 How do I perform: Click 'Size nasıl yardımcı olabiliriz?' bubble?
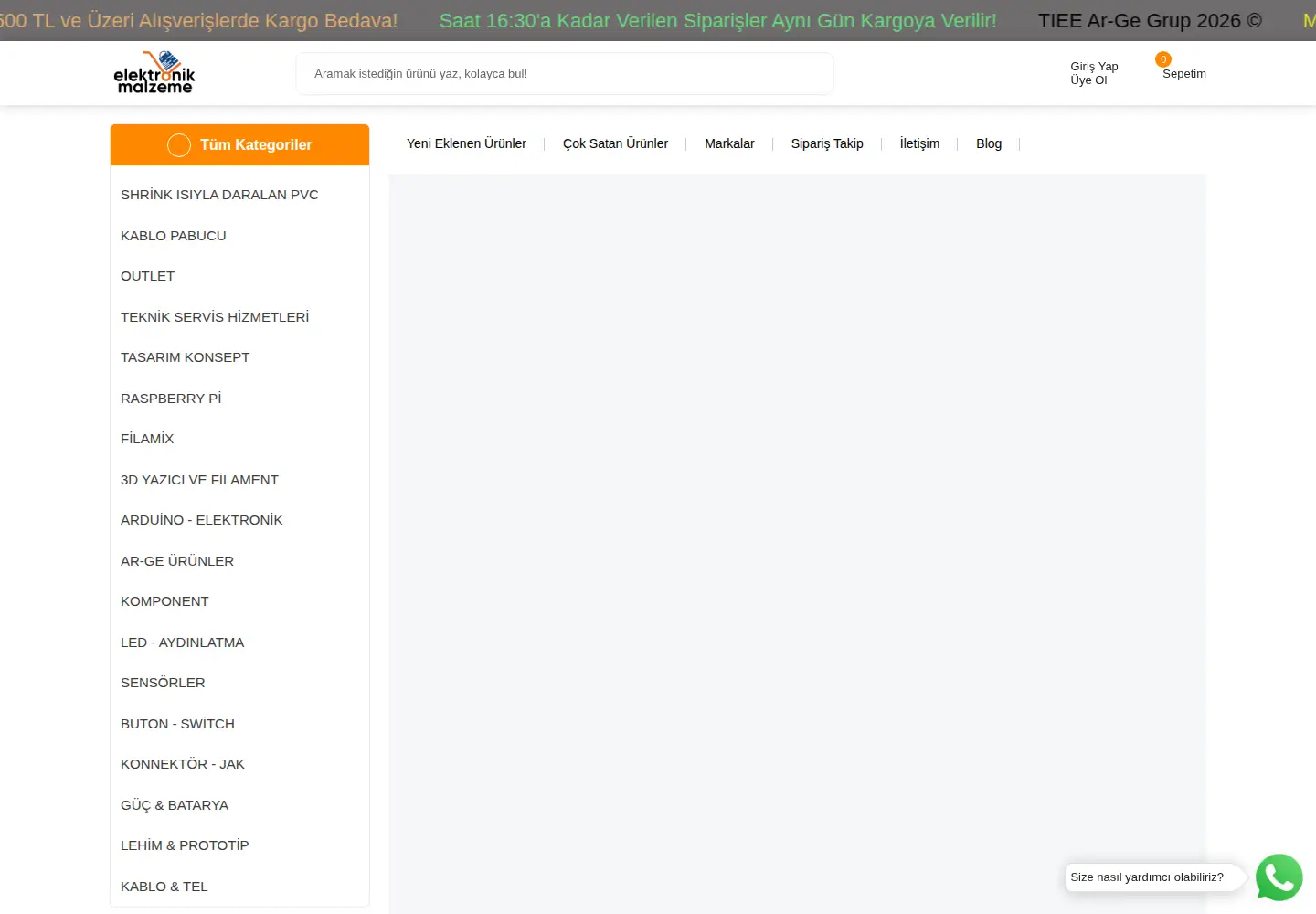point(1153,877)
